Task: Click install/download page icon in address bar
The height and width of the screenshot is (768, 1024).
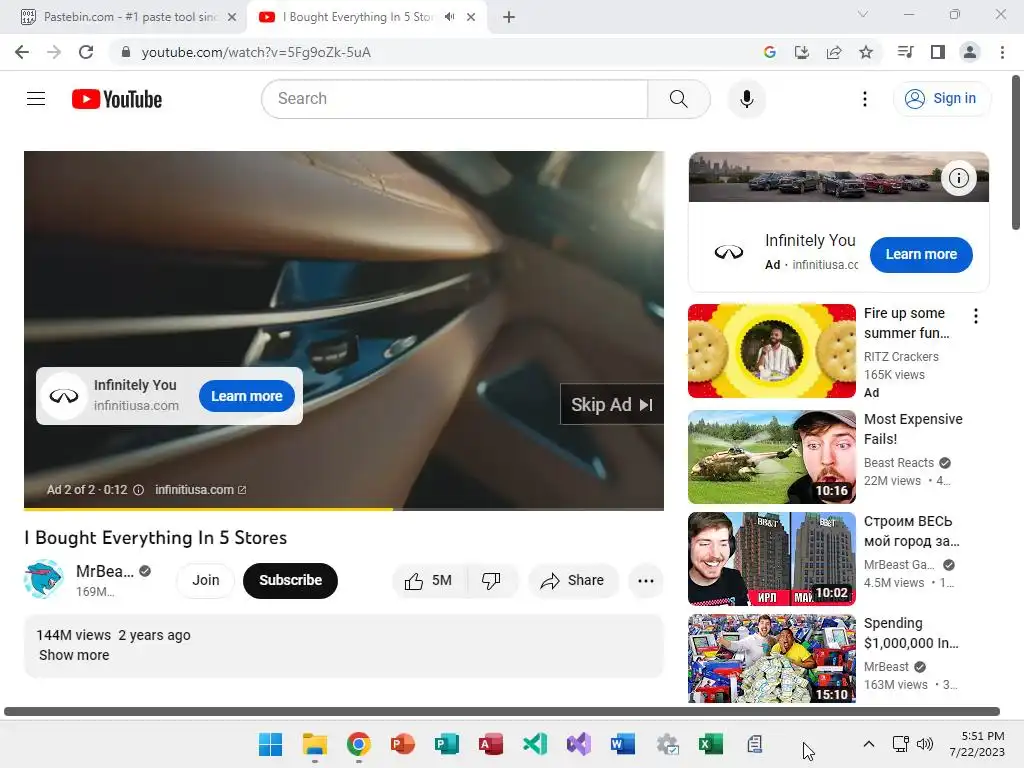Action: pos(801,52)
